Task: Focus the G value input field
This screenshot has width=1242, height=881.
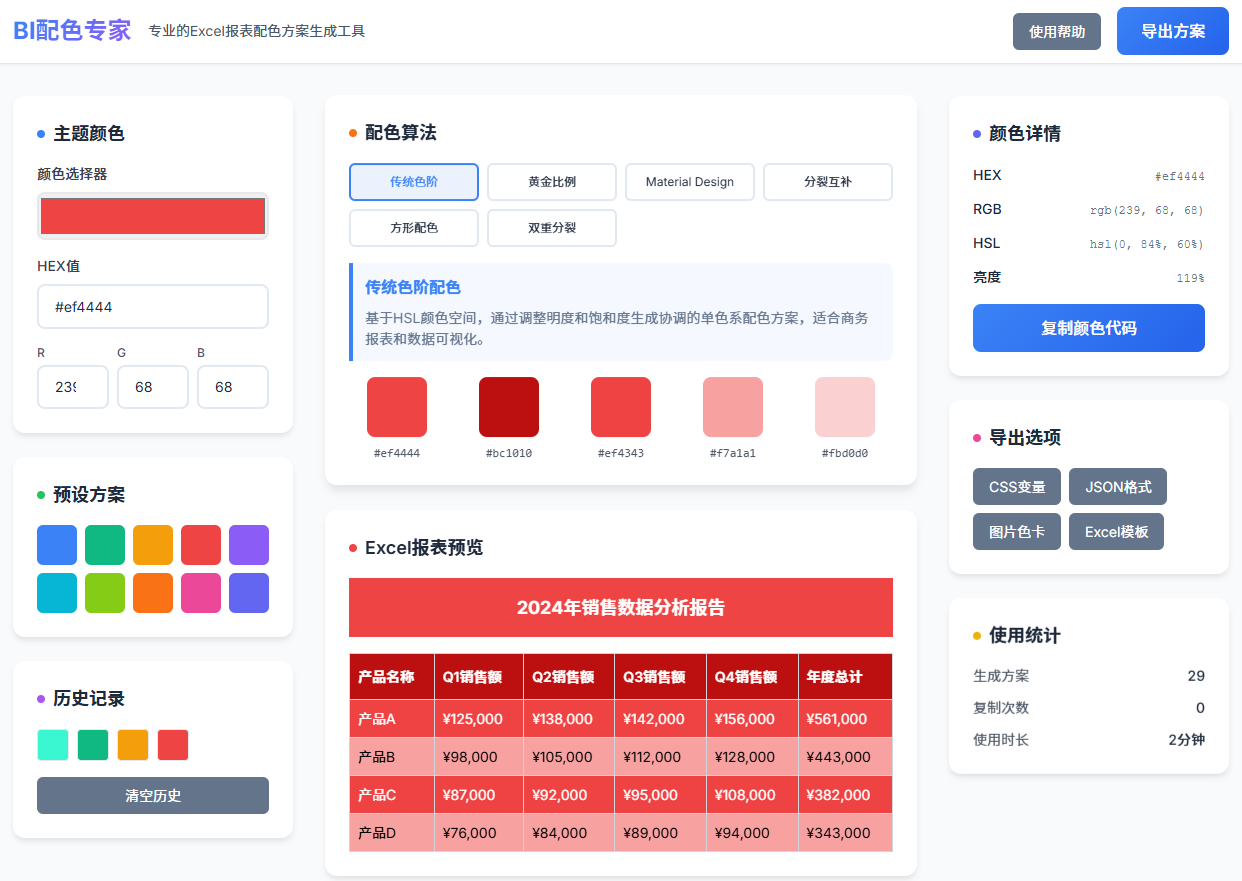Action: (x=153, y=387)
